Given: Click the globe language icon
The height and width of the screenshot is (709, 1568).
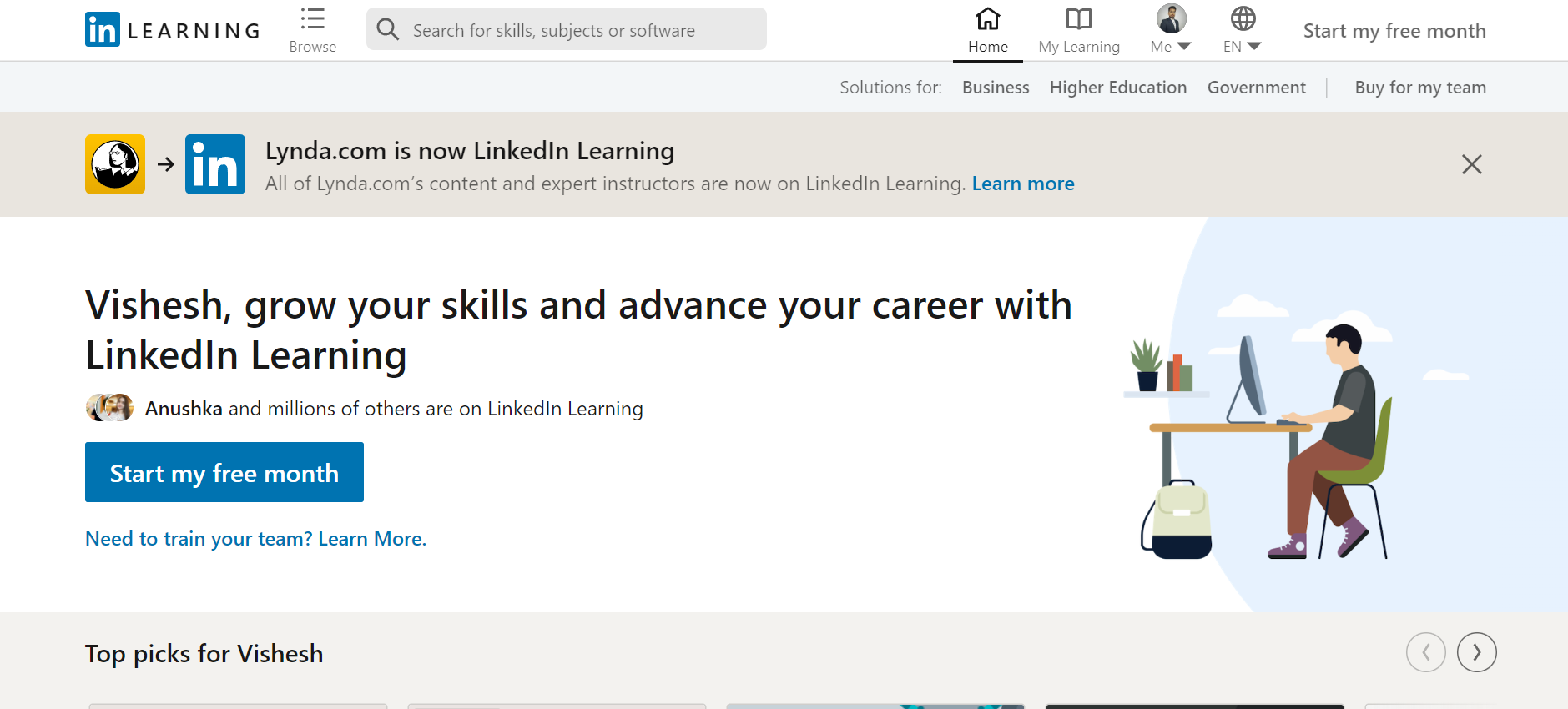Looking at the screenshot, I should [x=1243, y=18].
